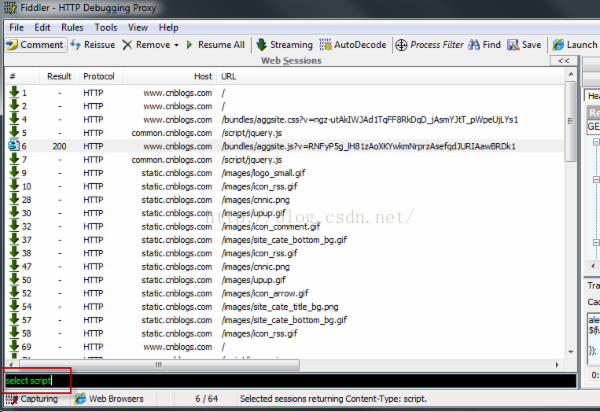
Task: Open the View menu
Action: click(x=138, y=28)
